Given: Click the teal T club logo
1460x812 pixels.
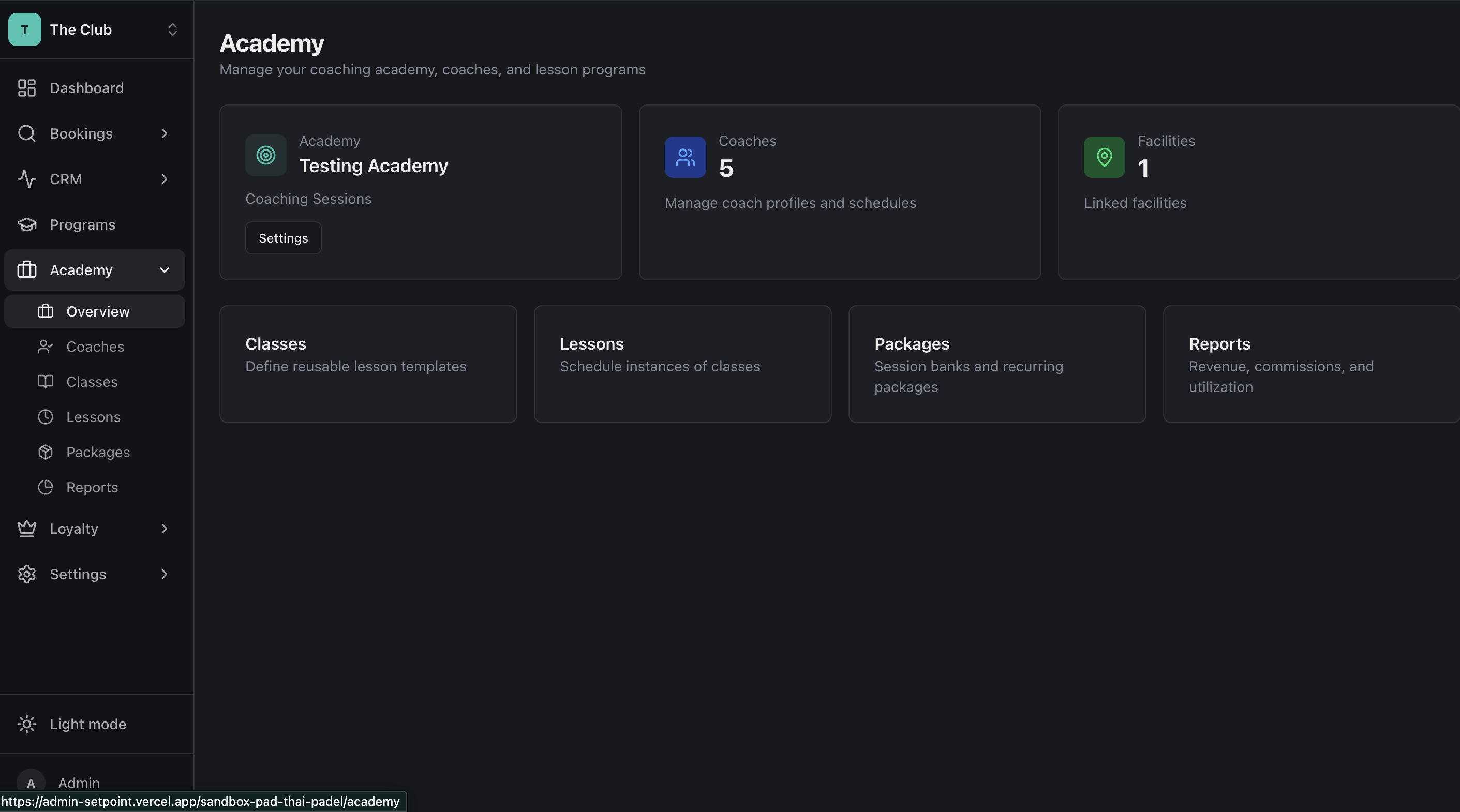Looking at the screenshot, I should [24, 29].
